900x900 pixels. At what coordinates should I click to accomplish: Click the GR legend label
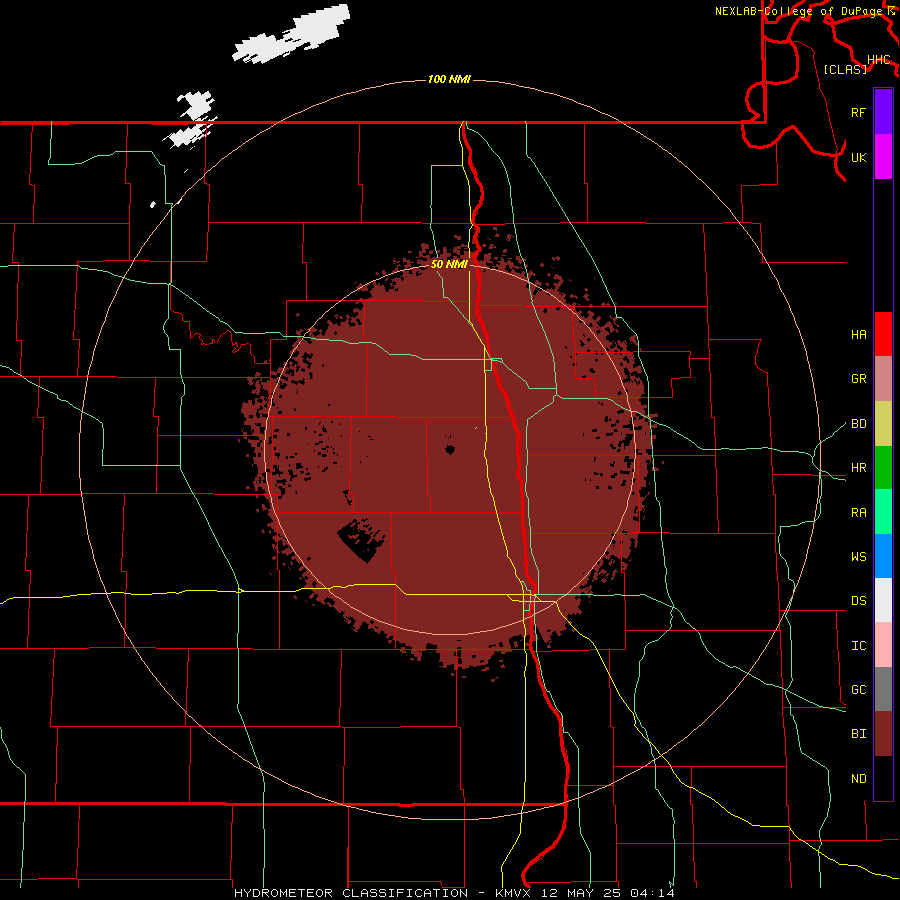pyautogui.click(x=858, y=379)
